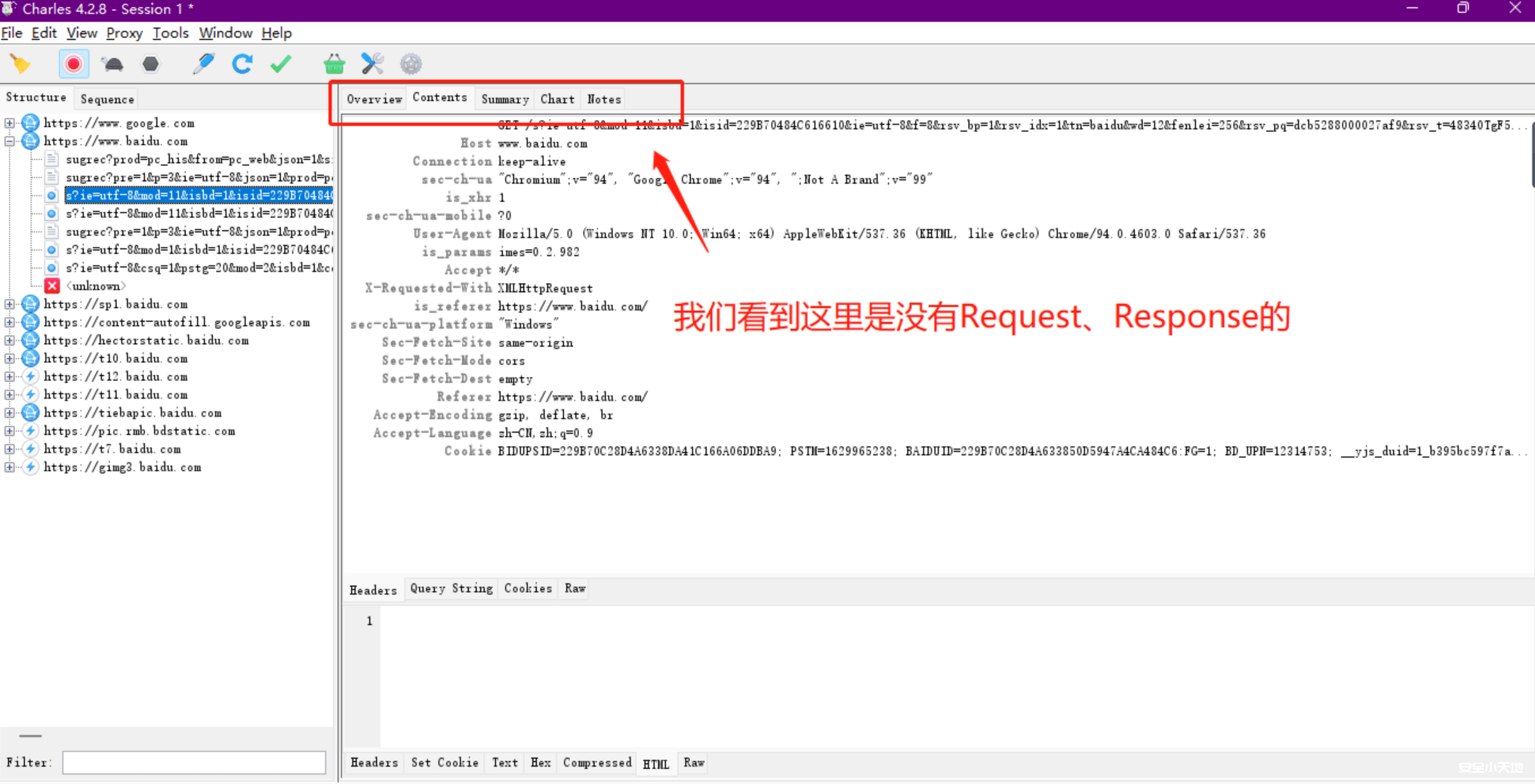
Task: Toggle breakpoints with the hexagon icon
Action: 151,64
